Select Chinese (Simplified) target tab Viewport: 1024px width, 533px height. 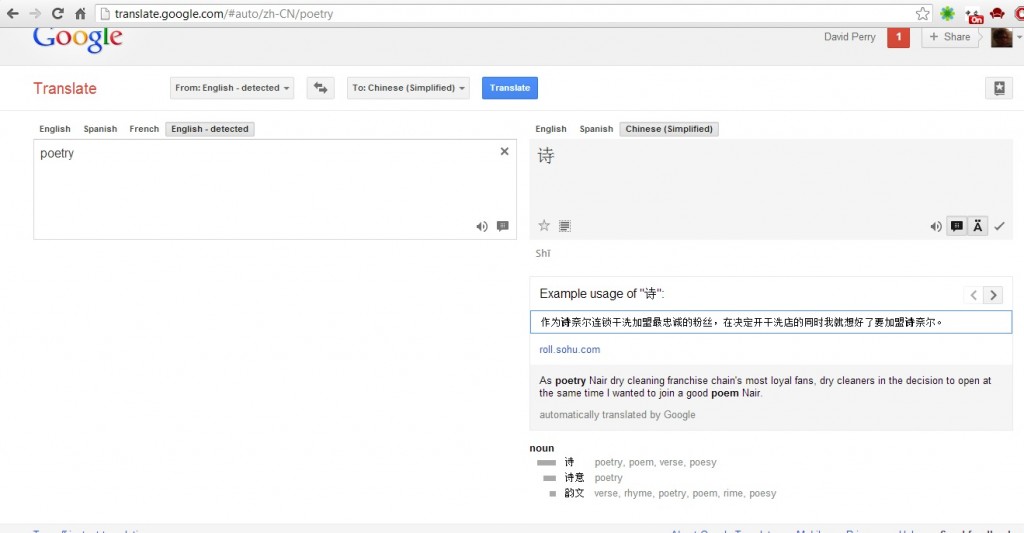pos(669,129)
